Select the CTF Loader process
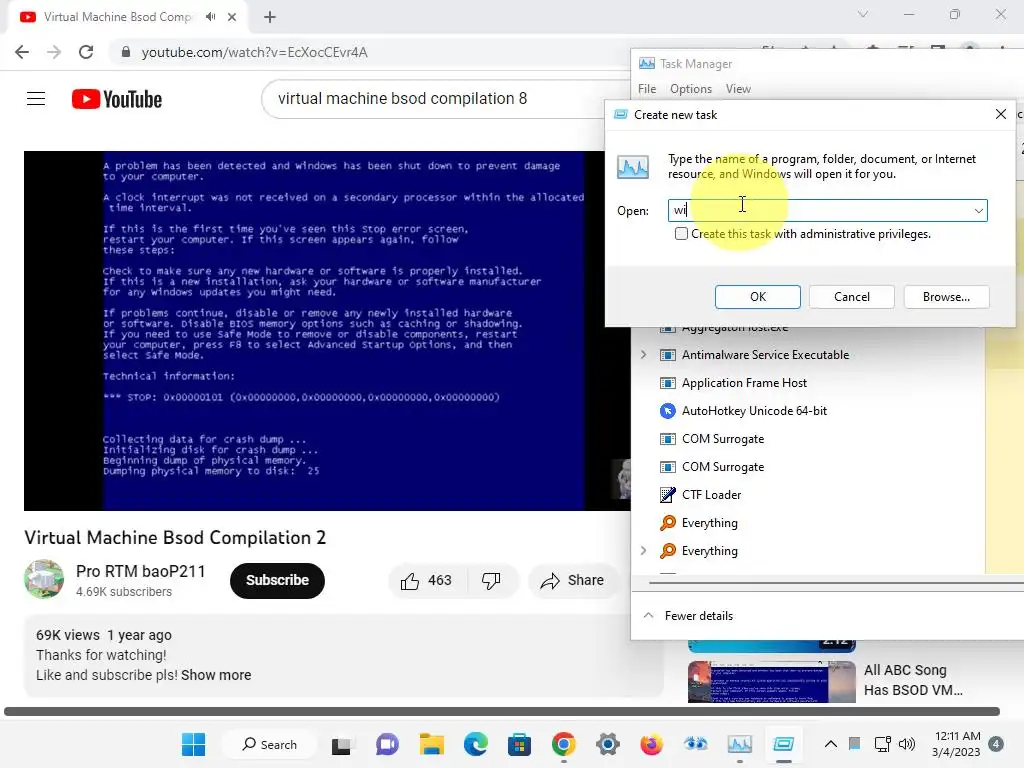 (810, 495)
